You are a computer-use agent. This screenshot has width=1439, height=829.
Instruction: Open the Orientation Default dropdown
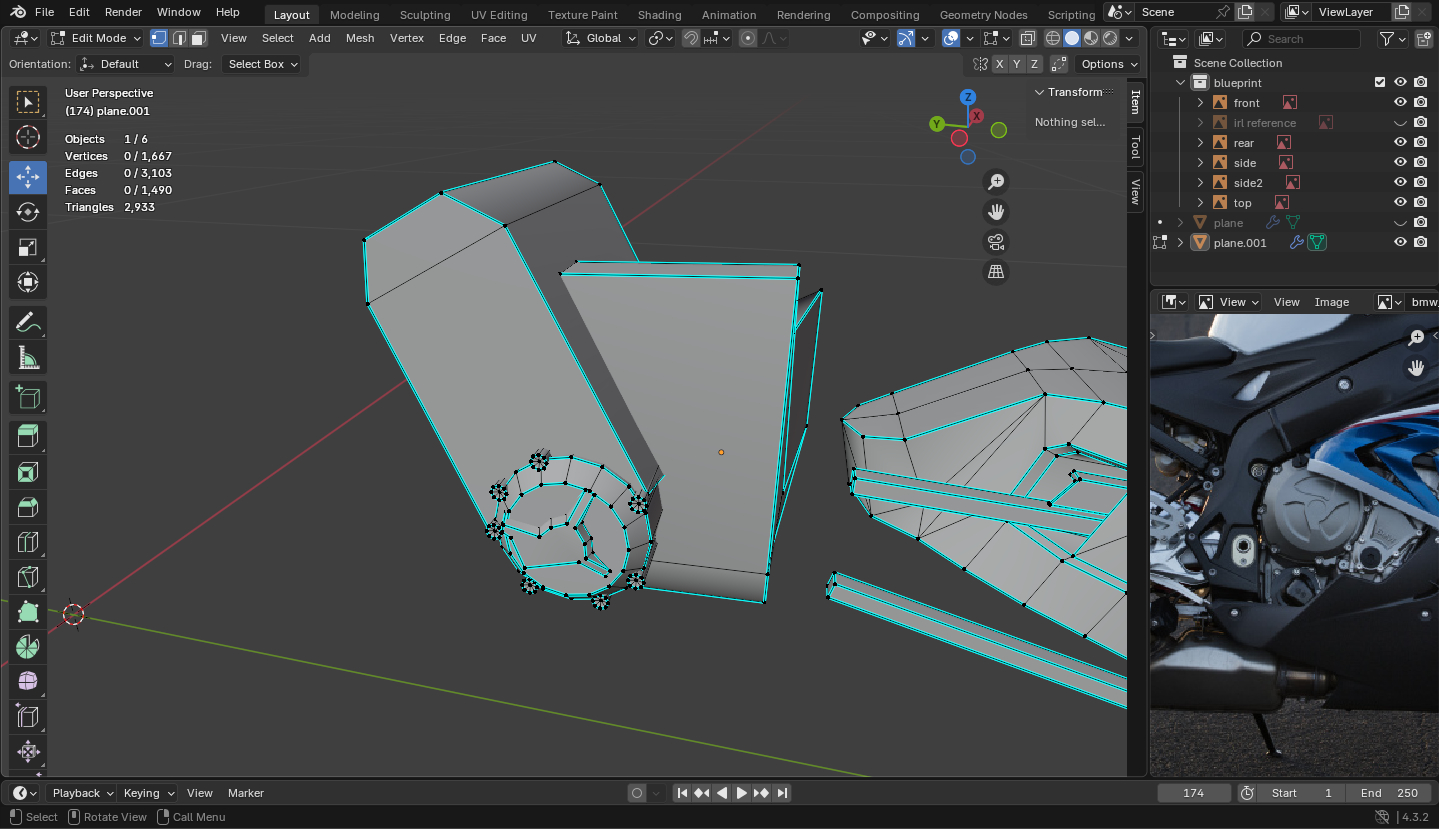click(x=126, y=64)
